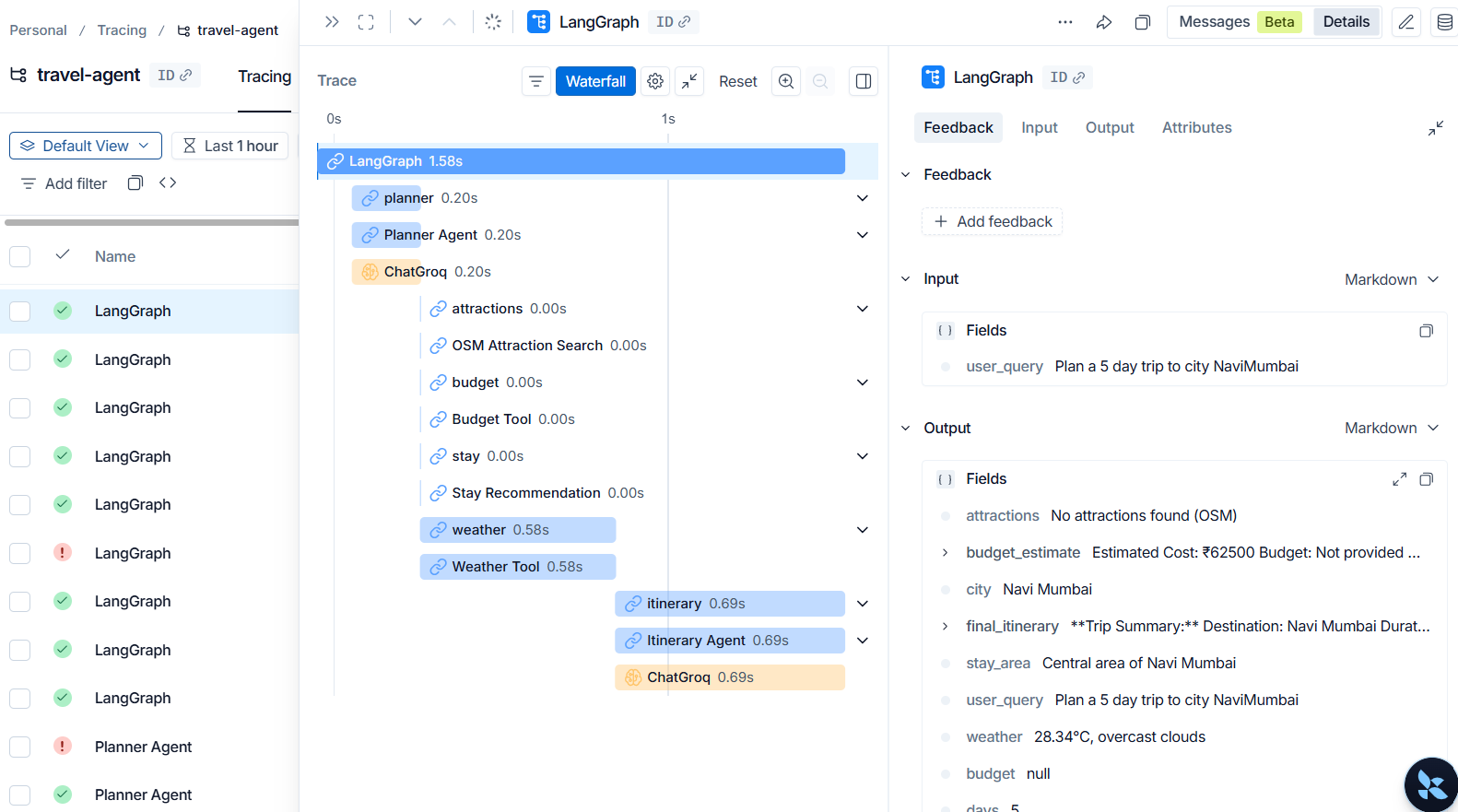Viewport: 1458px width, 812px height.
Task: Open the Output section Markdown format dropdown
Action: (x=1392, y=428)
